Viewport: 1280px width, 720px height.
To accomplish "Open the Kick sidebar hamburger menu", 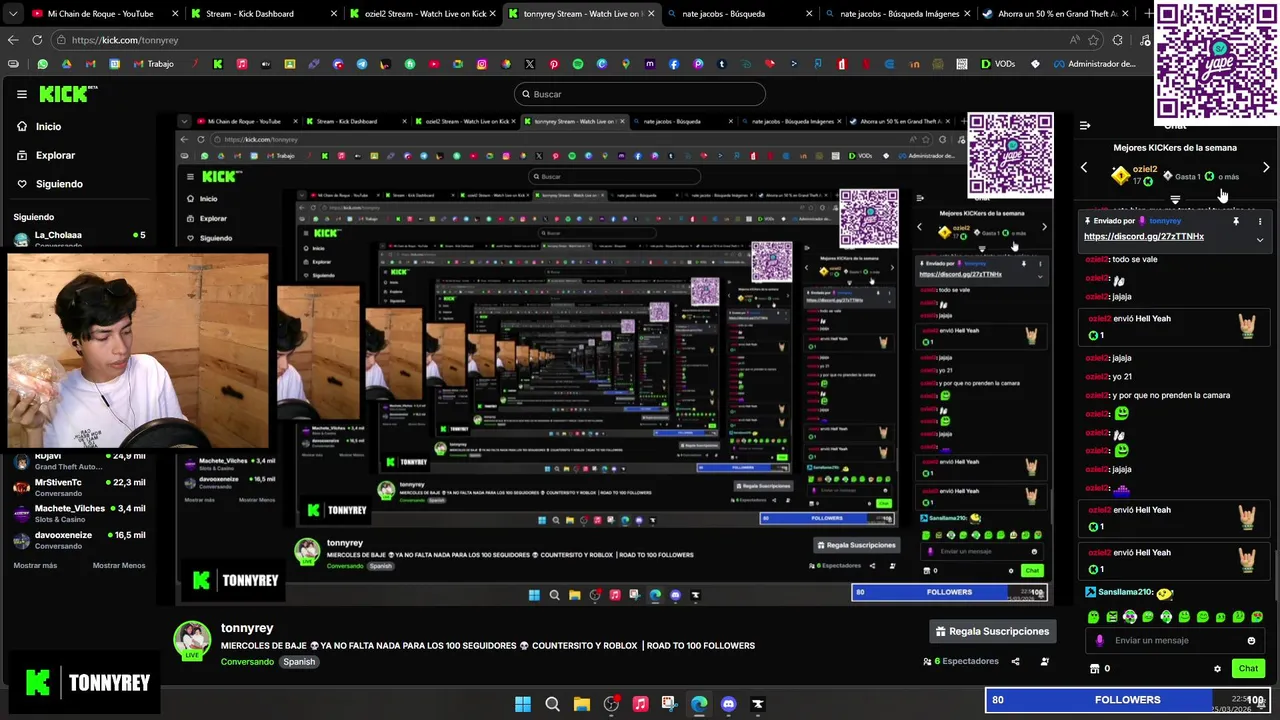I will pyautogui.click(x=21, y=94).
